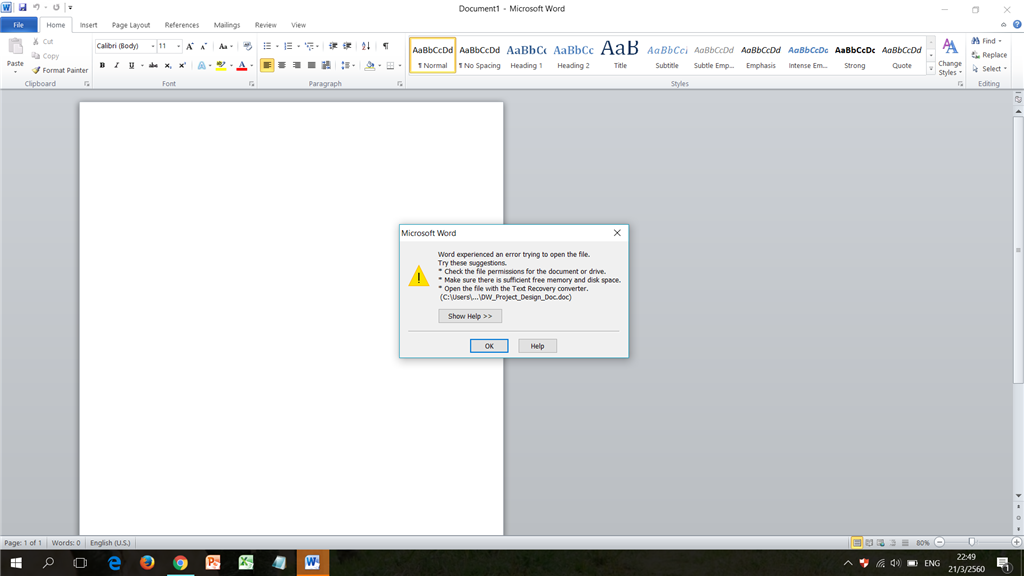Switch to the Page Layout tab
Viewport: 1024px width, 576px height.
click(x=131, y=25)
